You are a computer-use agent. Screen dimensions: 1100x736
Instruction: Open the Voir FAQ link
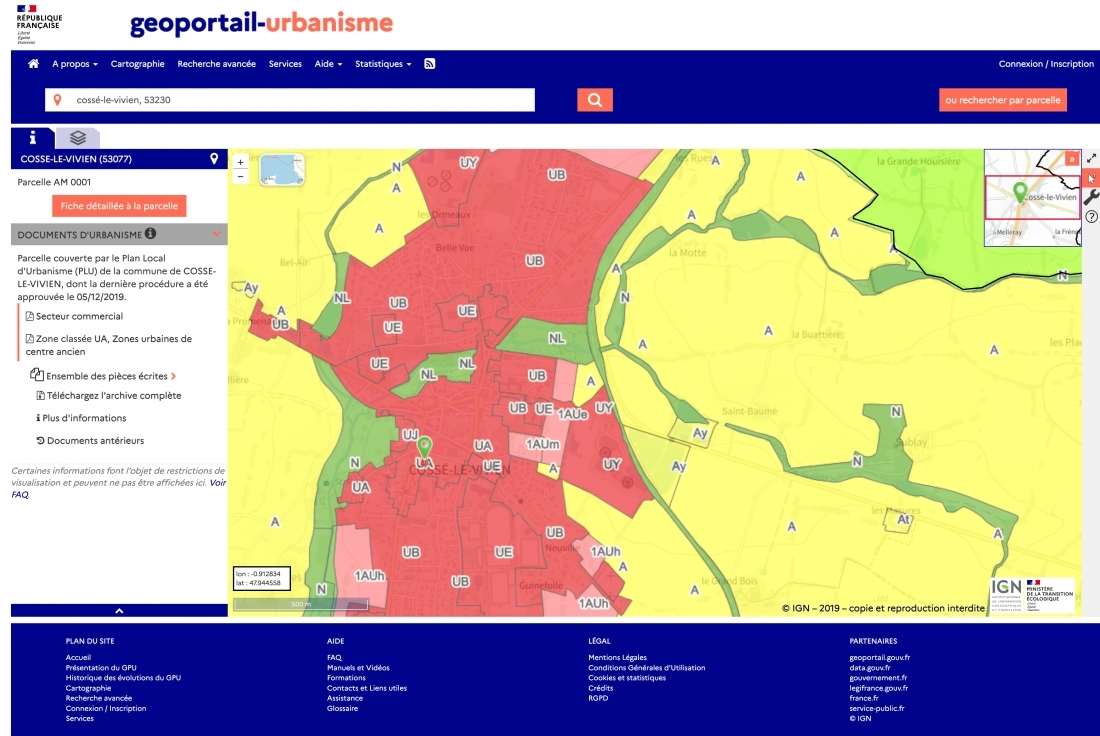pyautogui.click(x=218, y=482)
